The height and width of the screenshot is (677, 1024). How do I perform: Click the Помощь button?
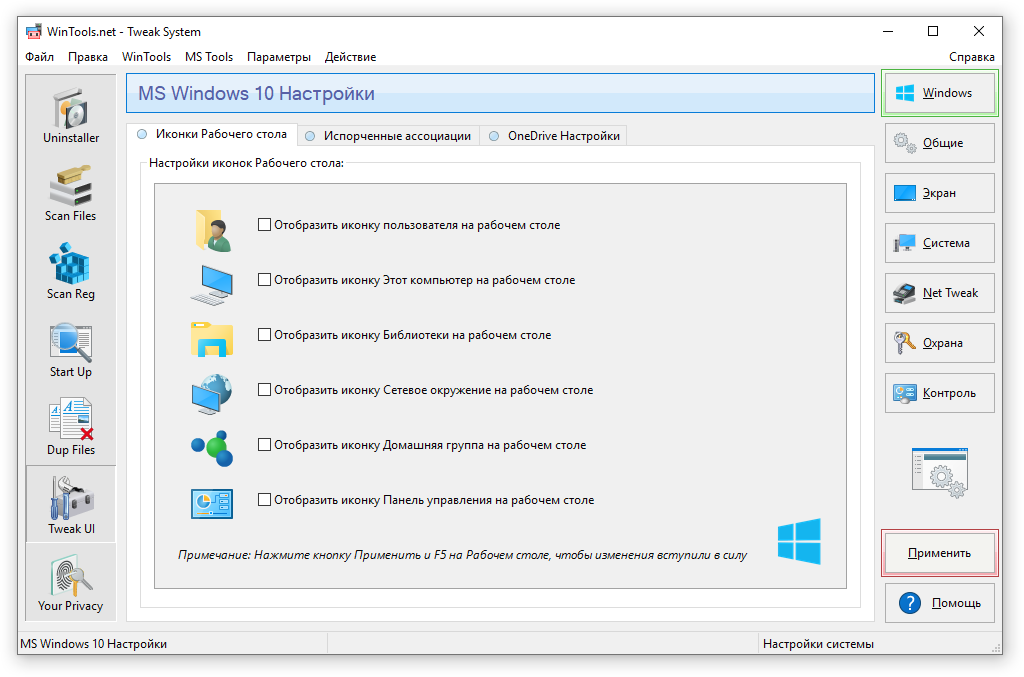click(x=940, y=603)
